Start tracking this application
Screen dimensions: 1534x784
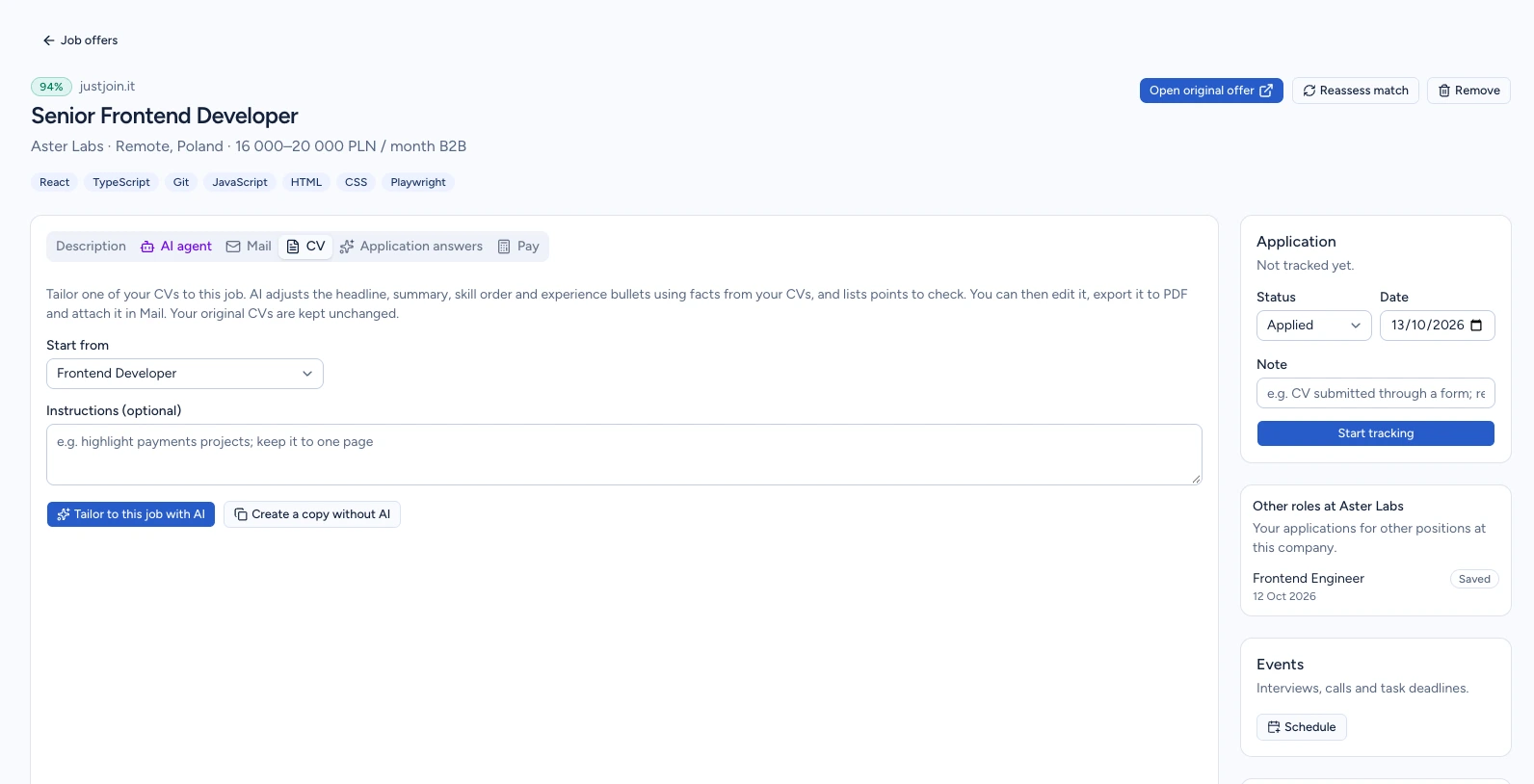pyautogui.click(x=1376, y=433)
